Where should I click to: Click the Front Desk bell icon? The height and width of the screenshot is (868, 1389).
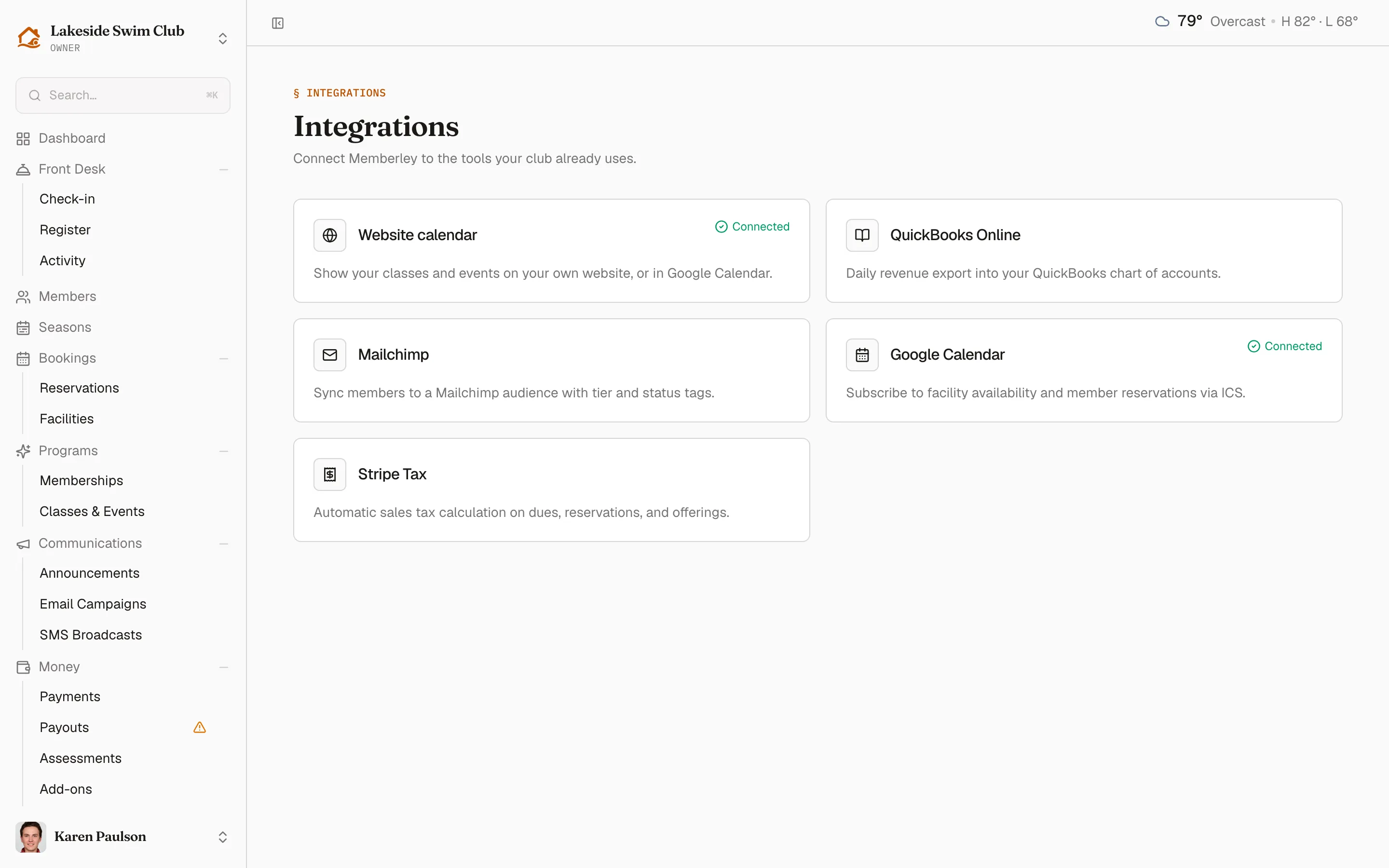pyautogui.click(x=23, y=169)
